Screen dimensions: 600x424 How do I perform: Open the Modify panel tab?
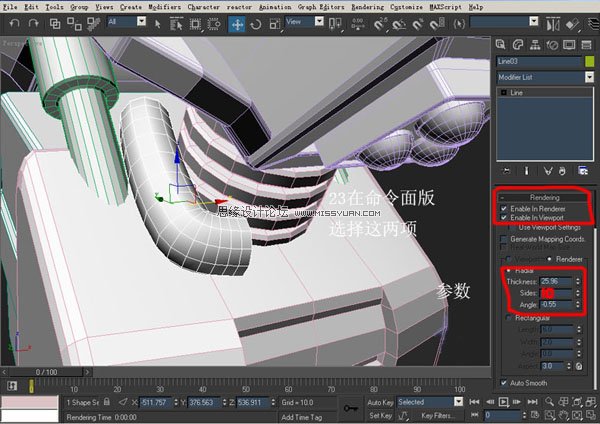(517, 45)
